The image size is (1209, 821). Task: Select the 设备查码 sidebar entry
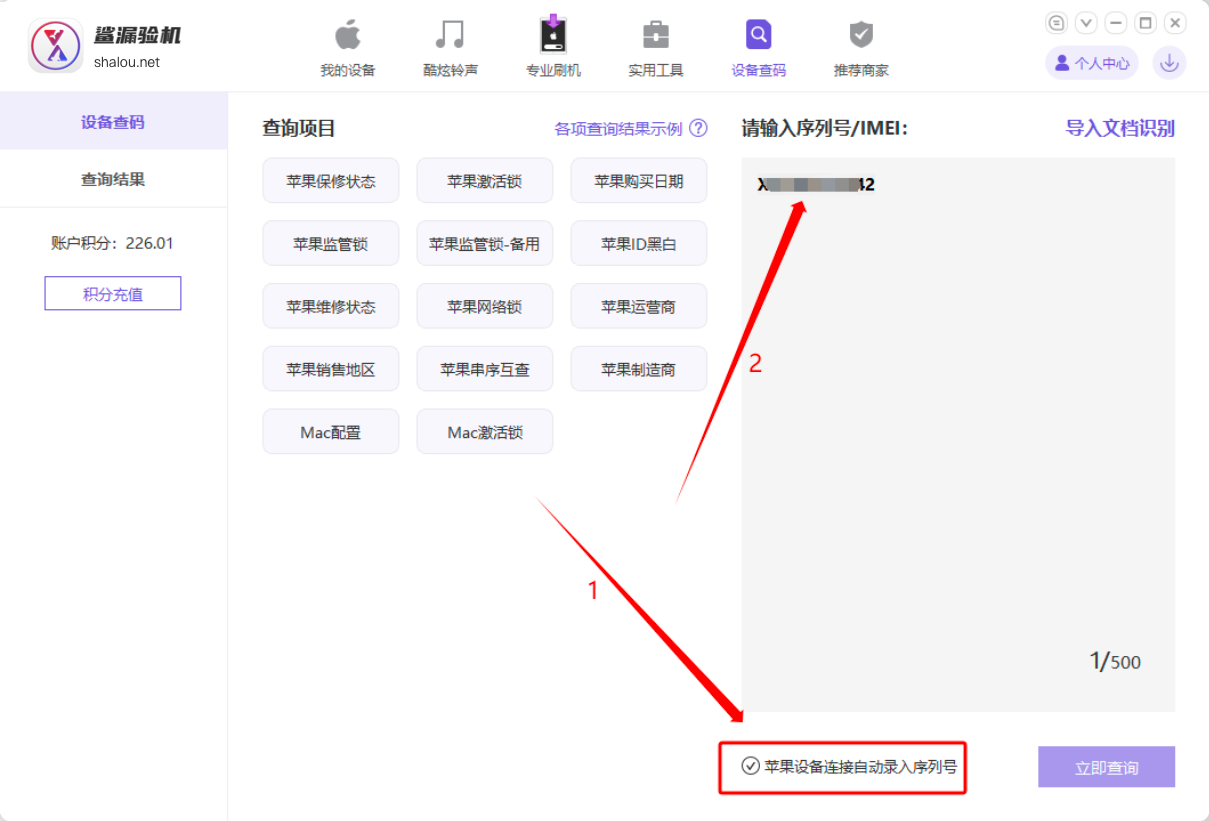(113, 120)
